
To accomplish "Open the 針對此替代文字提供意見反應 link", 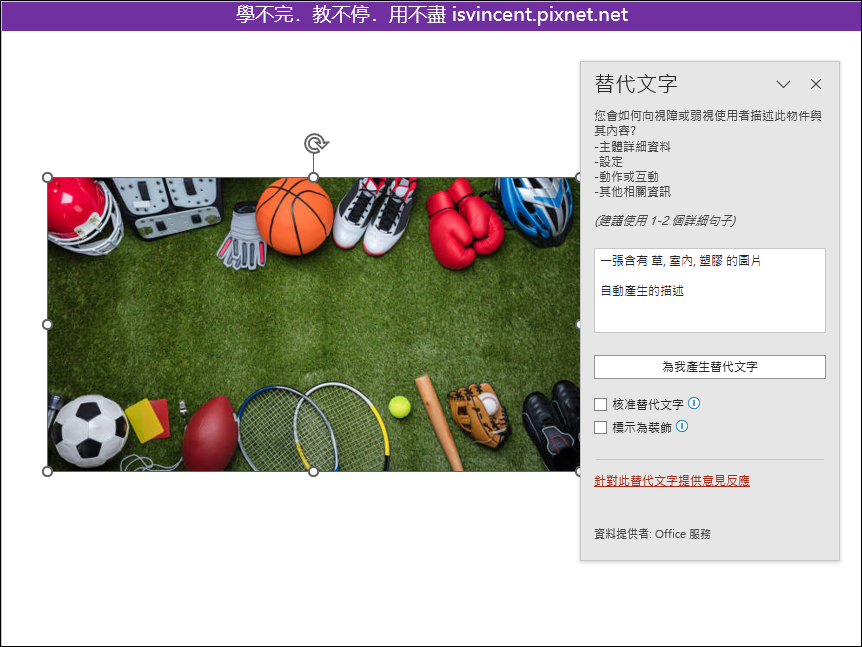I will coord(672,481).
